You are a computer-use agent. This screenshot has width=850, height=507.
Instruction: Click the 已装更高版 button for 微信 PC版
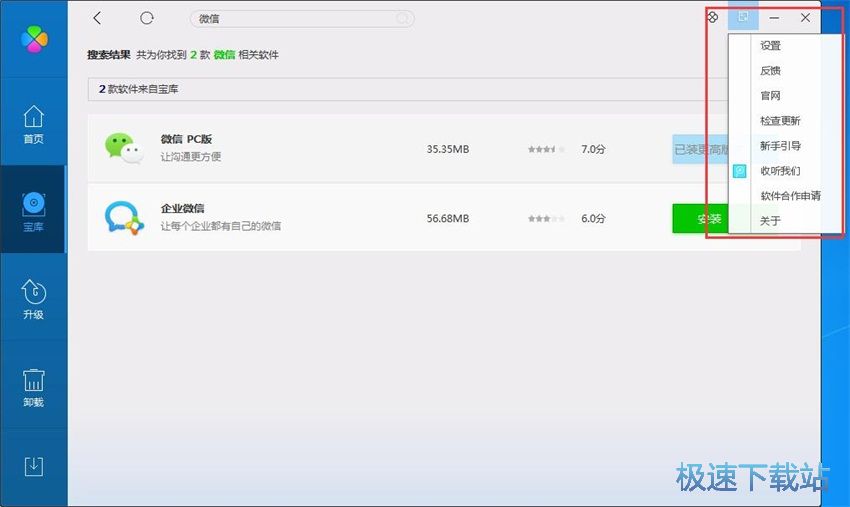[x=700, y=149]
